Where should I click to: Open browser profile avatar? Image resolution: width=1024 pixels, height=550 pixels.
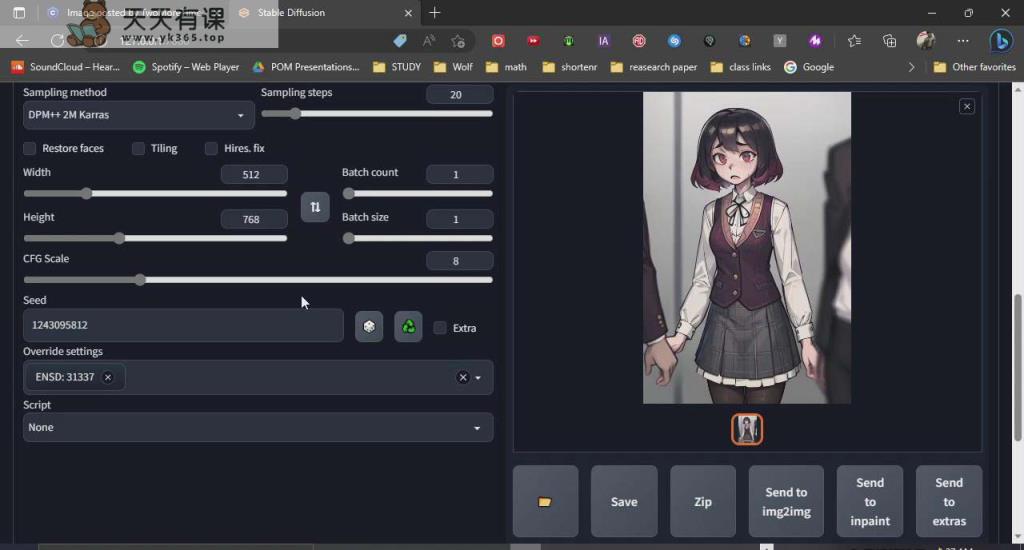(926, 41)
